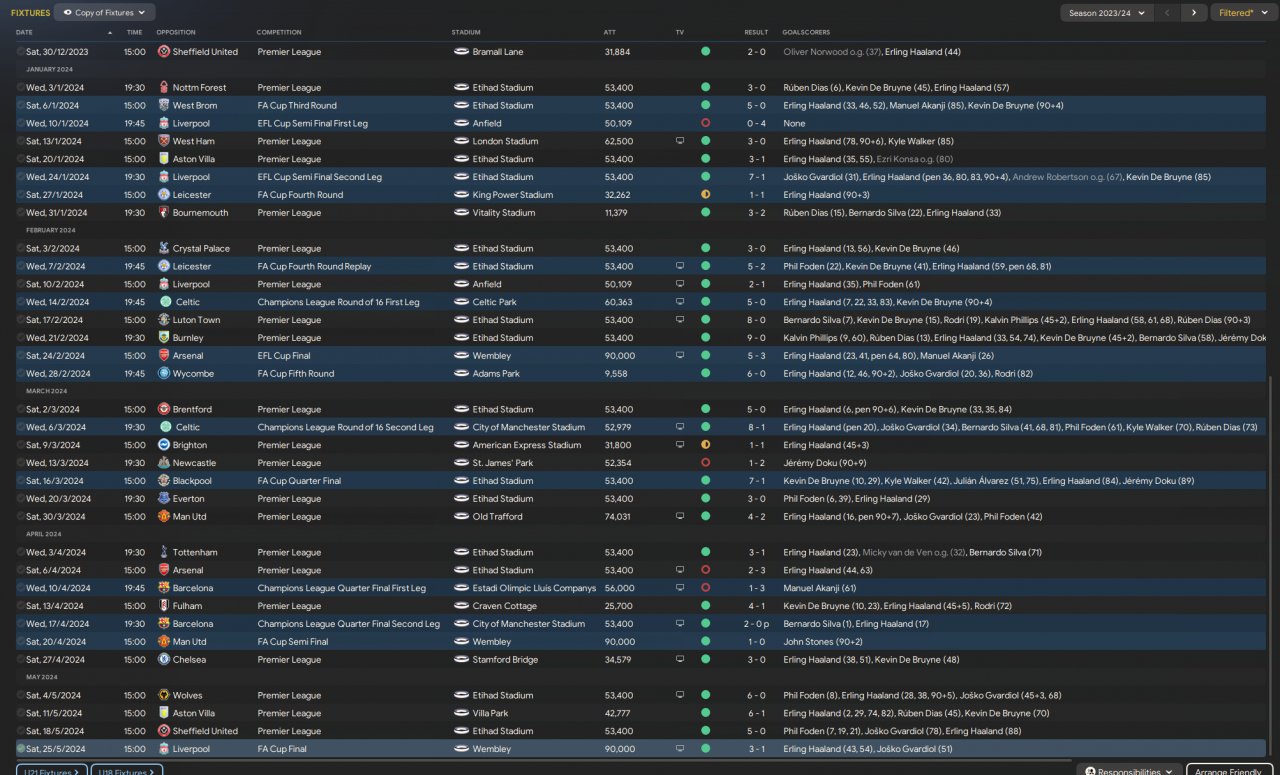Go to the next season arrow
The width and height of the screenshot is (1280, 775).
tap(1193, 13)
